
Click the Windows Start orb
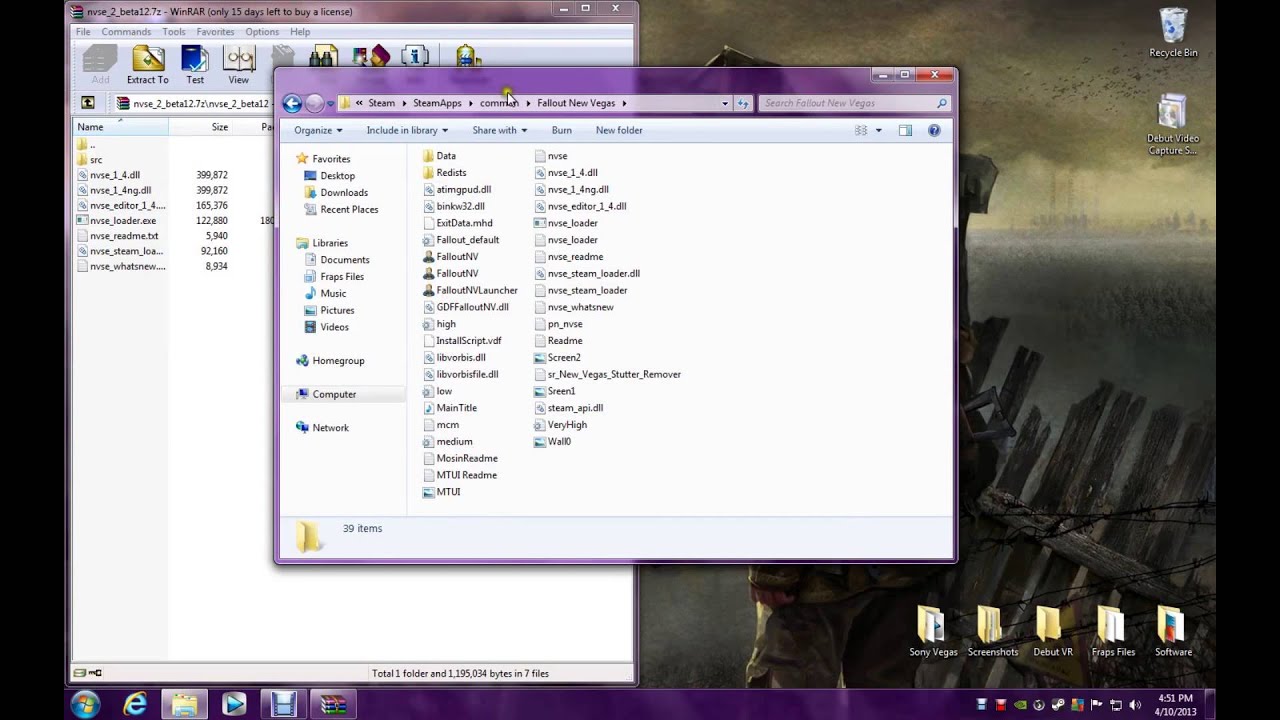85,704
